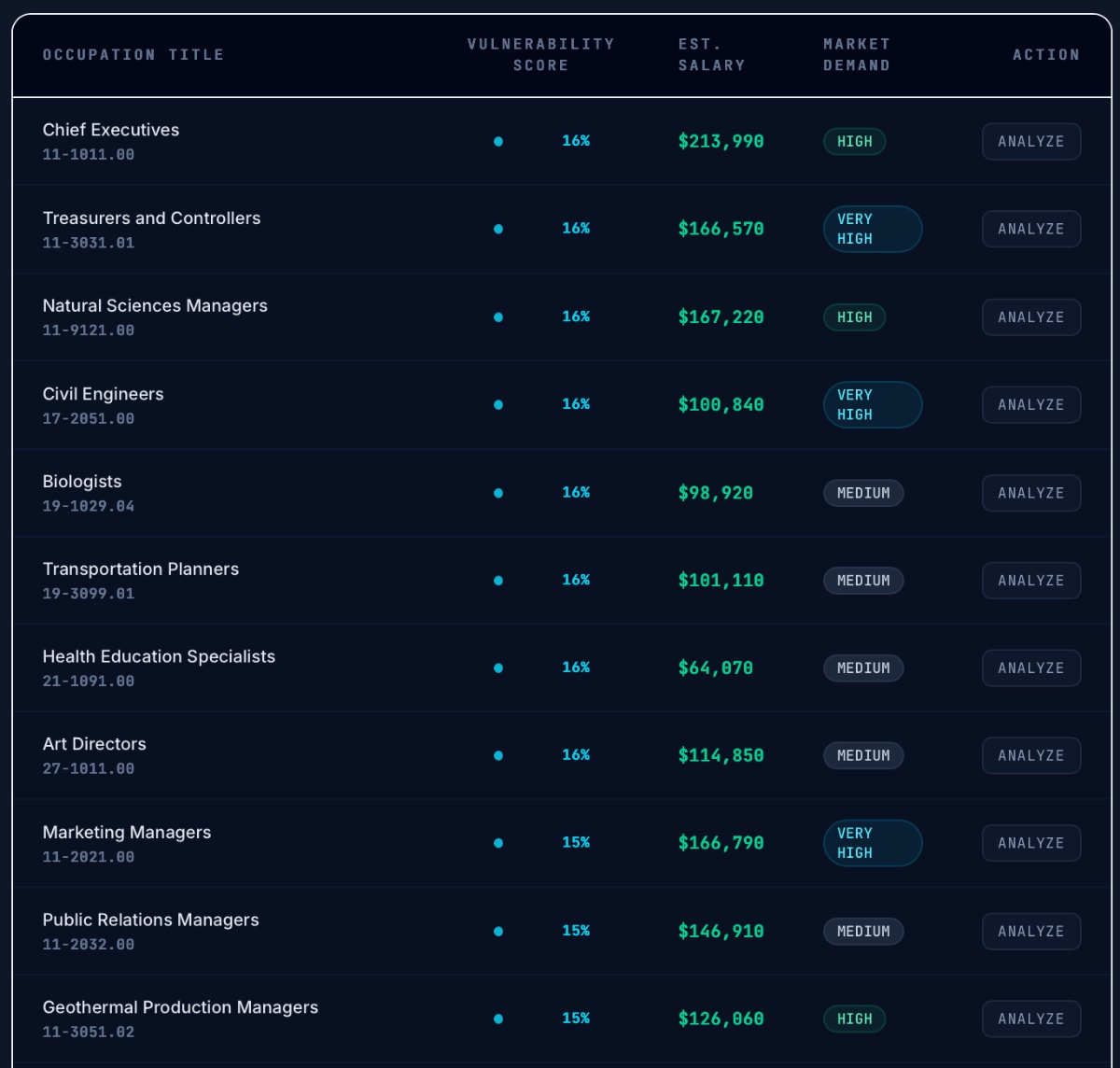1120x1068 pixels.
Task: Click the Occupation Title column header
Action: click(x=133, y=55)
